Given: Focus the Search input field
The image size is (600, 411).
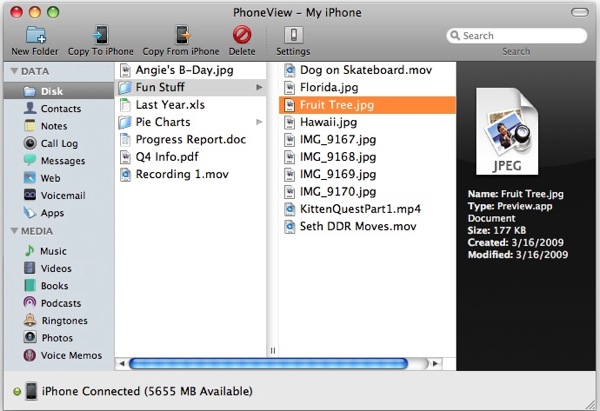Looking at the screenshot, I should click(x=517, y=36).
